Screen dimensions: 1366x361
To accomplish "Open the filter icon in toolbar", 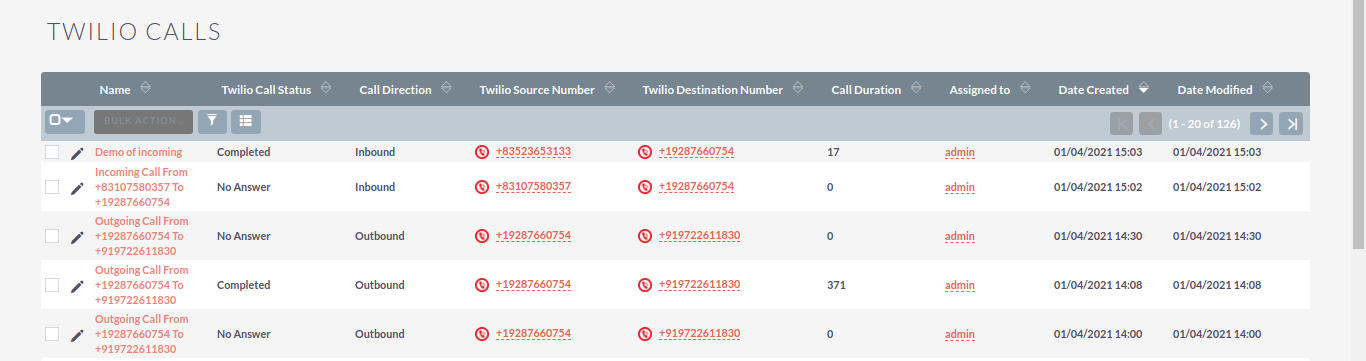I will pos(212,121).
